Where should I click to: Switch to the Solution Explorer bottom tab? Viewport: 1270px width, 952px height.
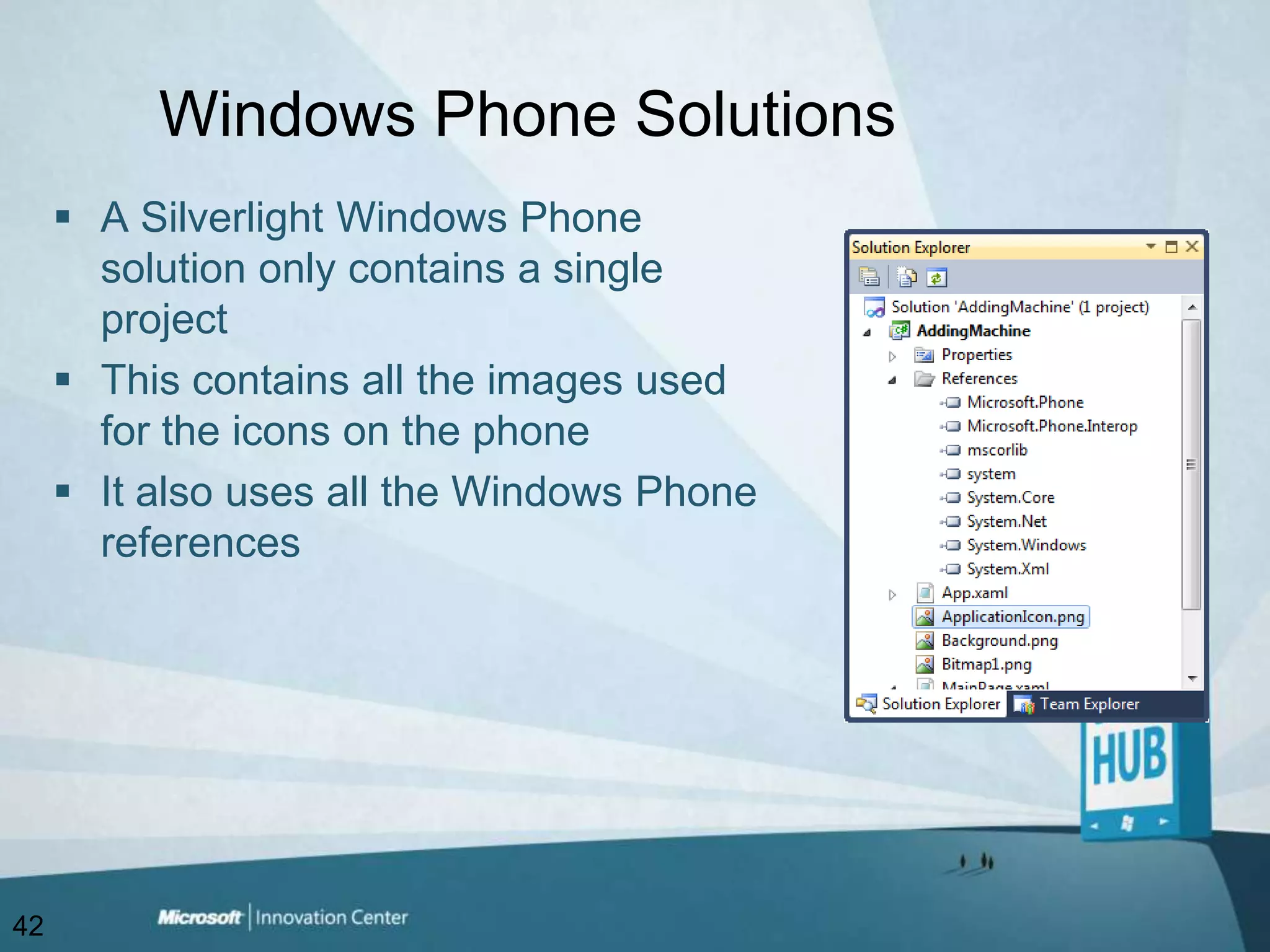(x=928, y=704)
